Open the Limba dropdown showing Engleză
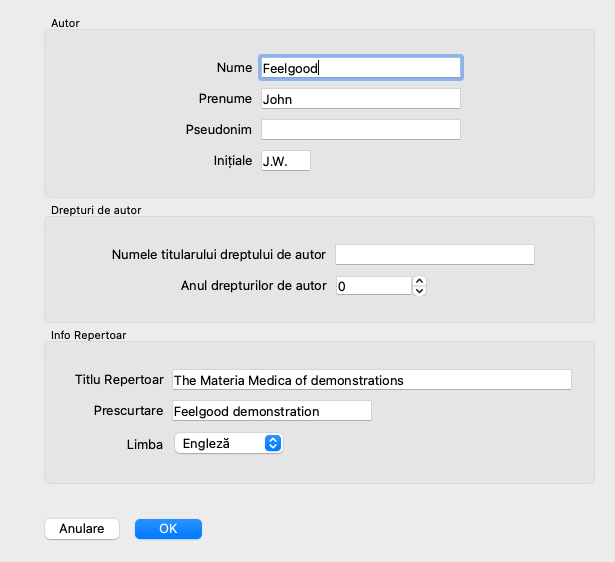615x562 pixels. 228,443
